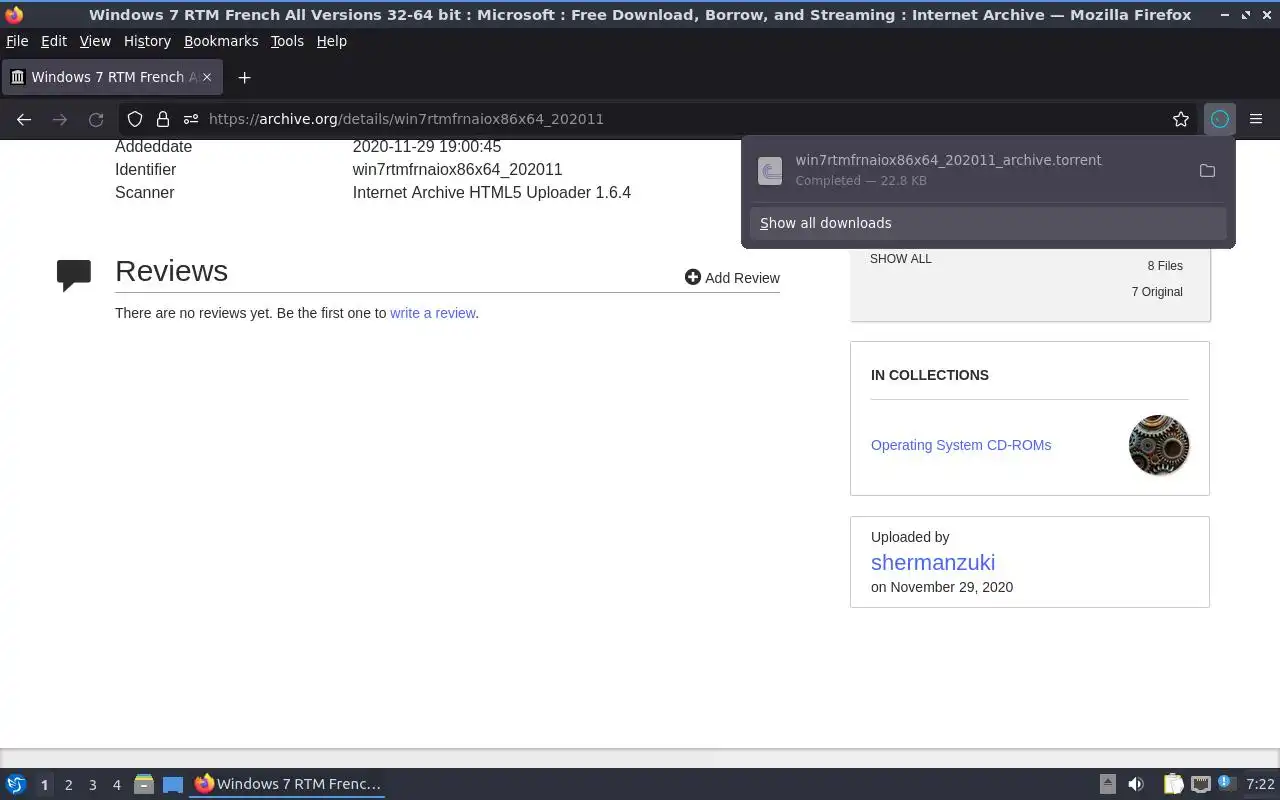The image size is (1280, 800).
Task: Open the Operating System CD-ROMs gears thumbnail
Action: pos(1159,445)
